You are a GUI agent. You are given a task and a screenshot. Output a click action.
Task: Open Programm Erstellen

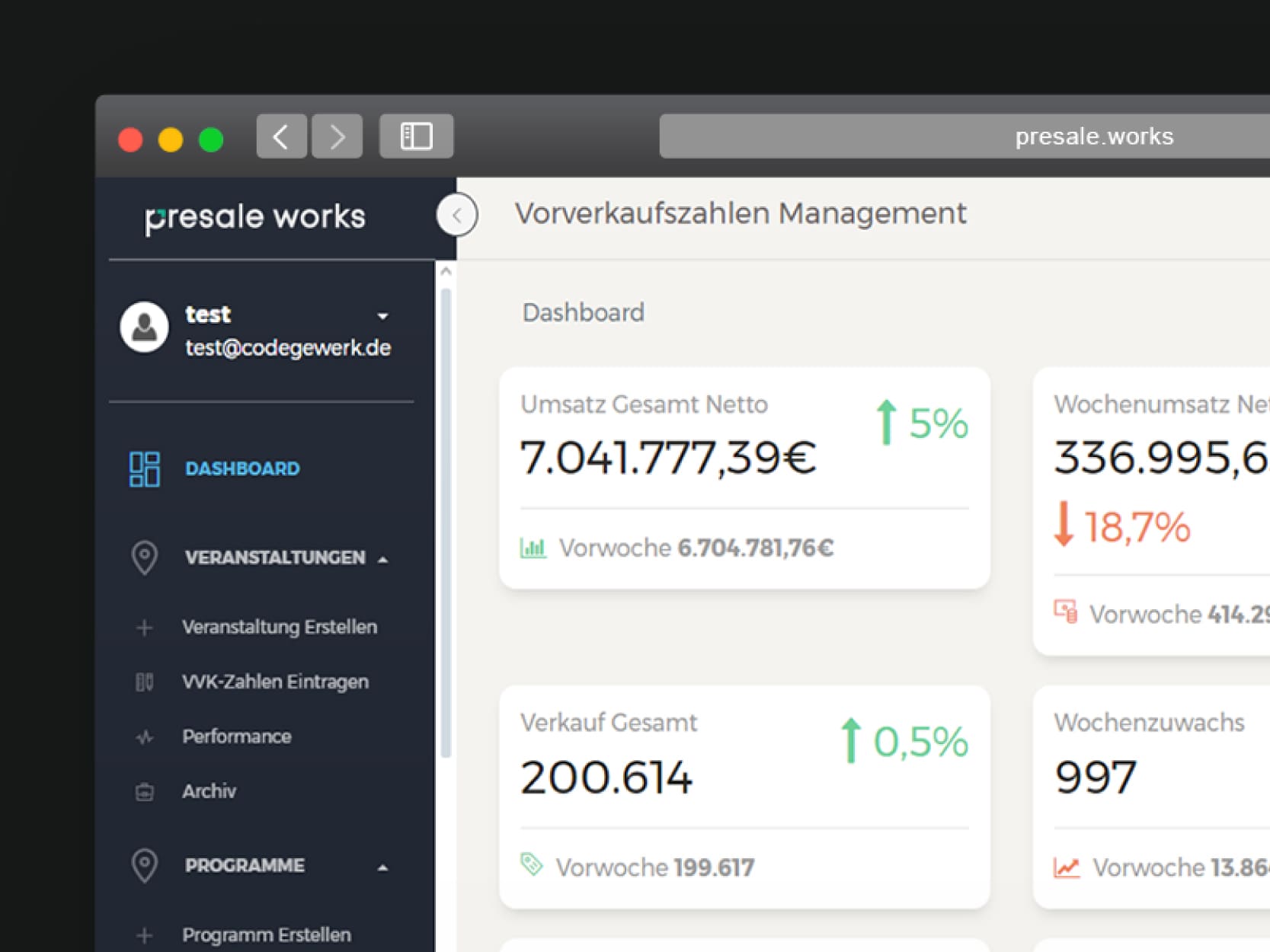point(267,935)
